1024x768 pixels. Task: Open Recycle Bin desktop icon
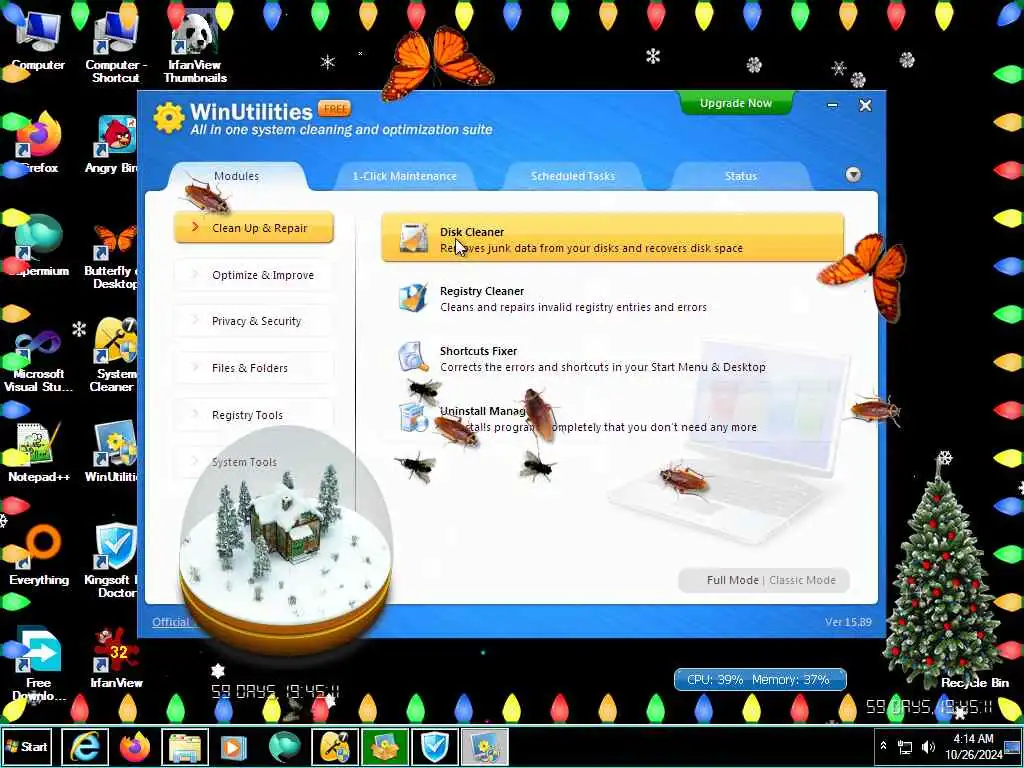[x=974, y=682]
